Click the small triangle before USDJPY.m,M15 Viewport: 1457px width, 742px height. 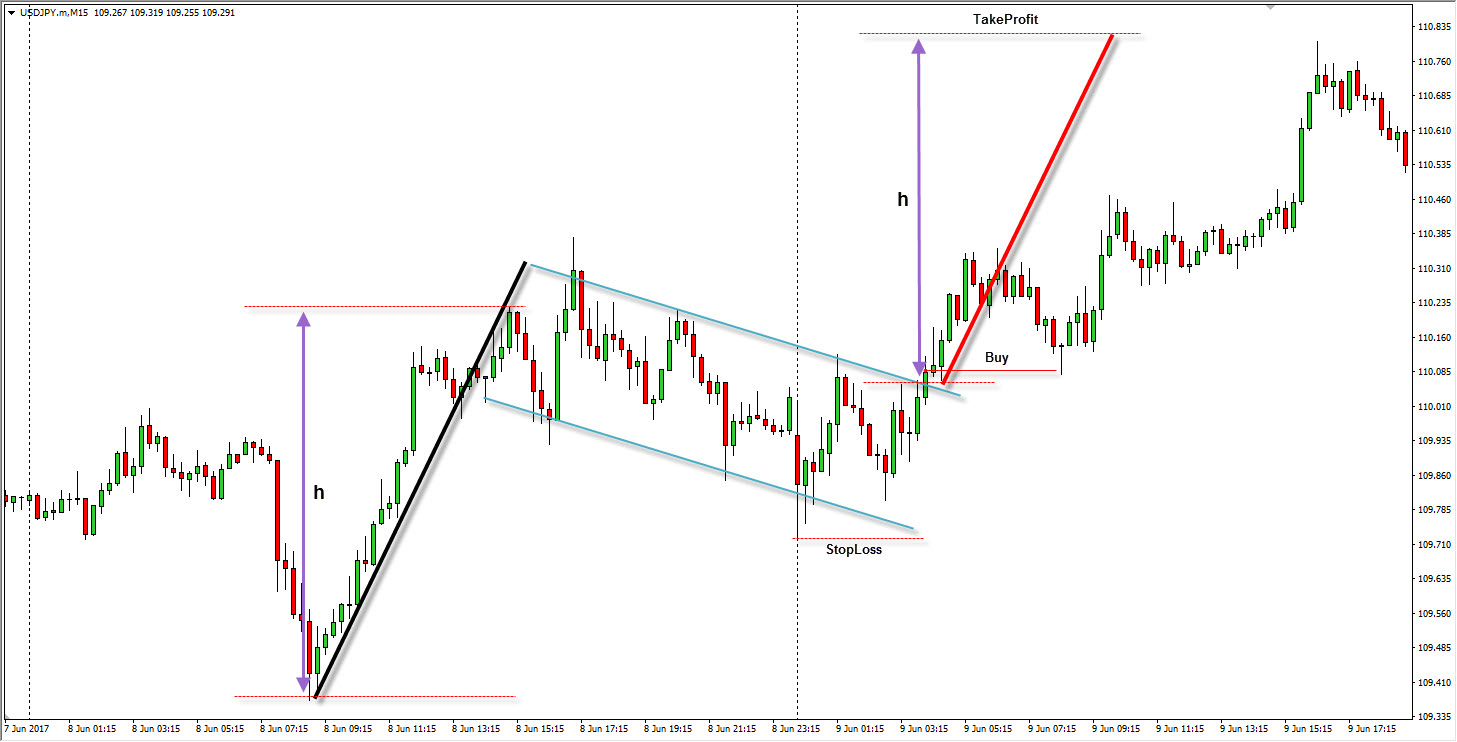coord(10,13)
